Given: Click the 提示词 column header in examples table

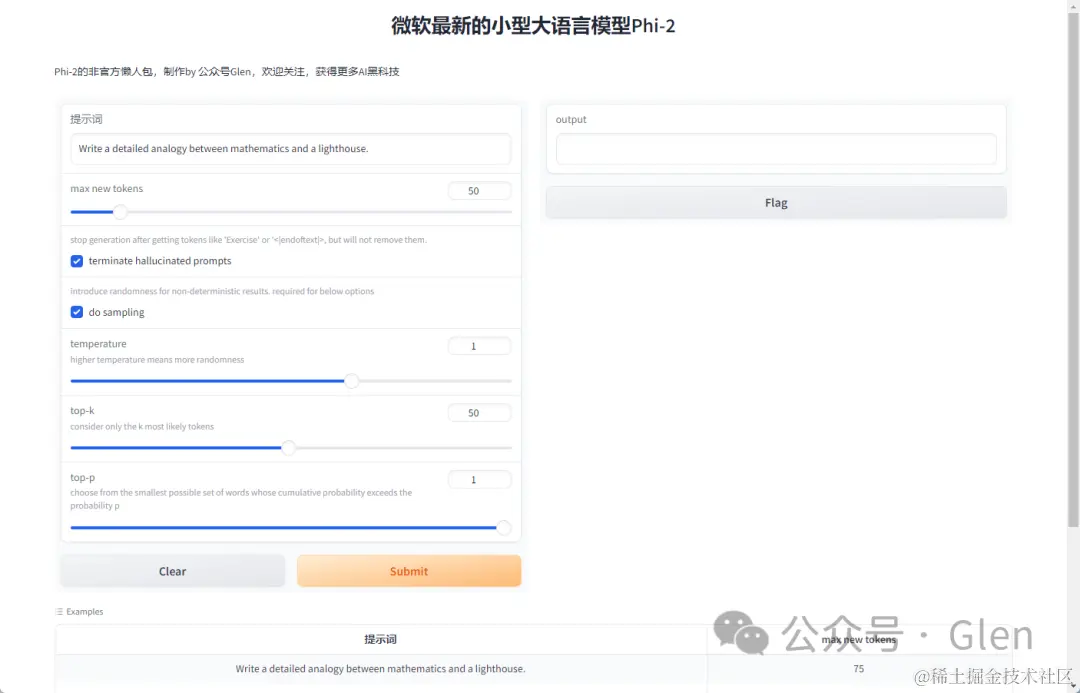Looking at the screenshot, I should (382, 639).
